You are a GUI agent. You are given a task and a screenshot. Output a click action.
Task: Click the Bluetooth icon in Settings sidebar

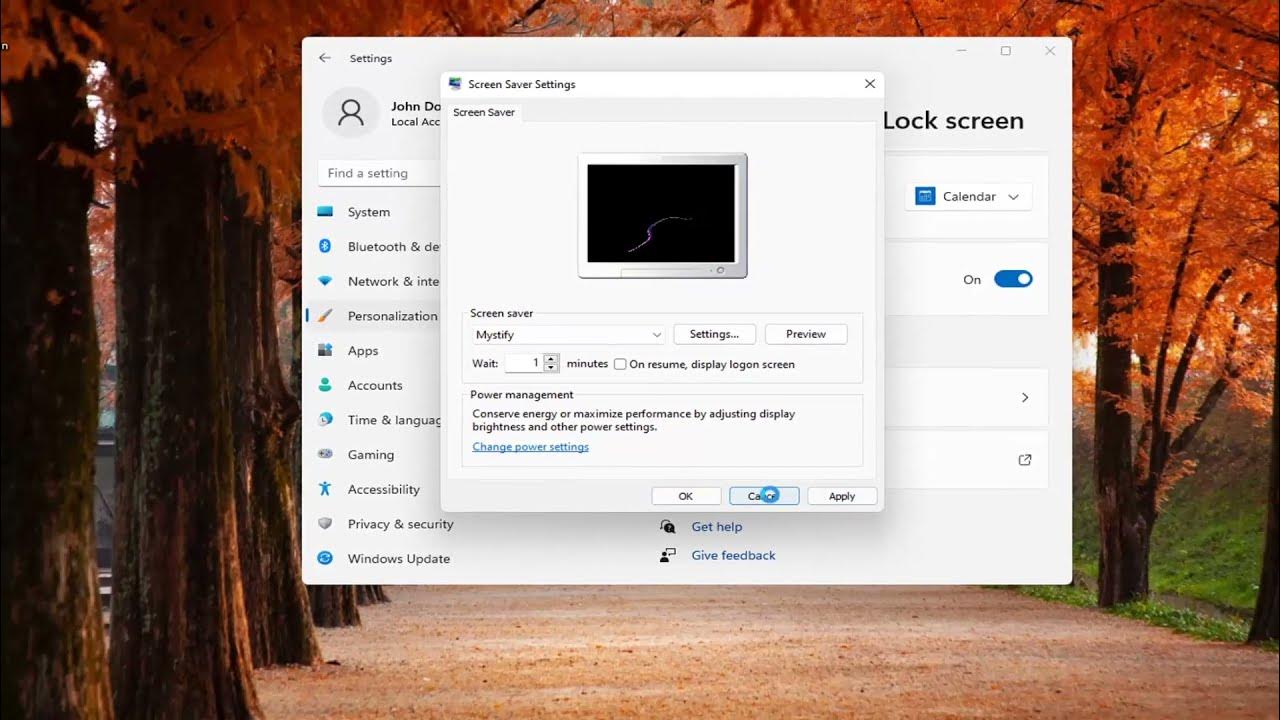tap(325, 246)
